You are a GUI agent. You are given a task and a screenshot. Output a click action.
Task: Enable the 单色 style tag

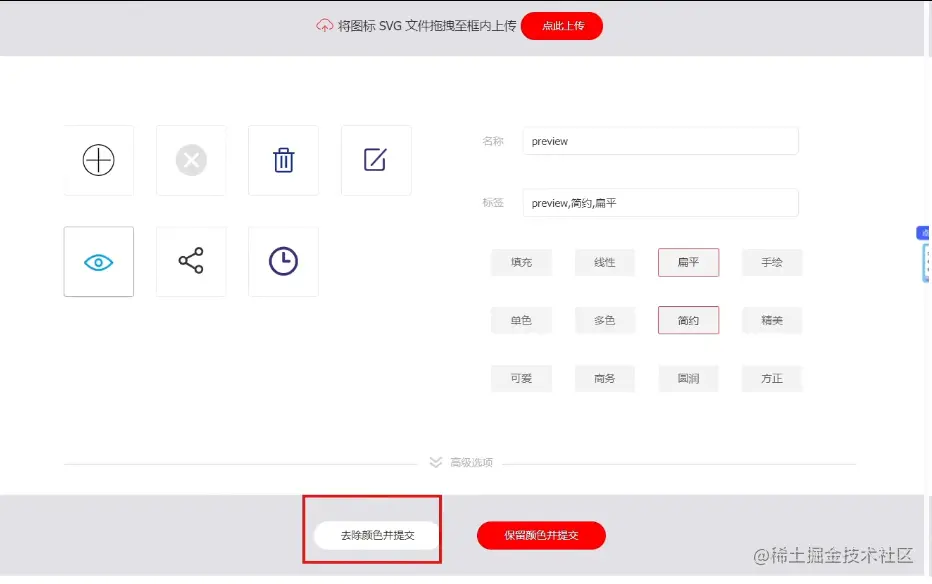520,320
